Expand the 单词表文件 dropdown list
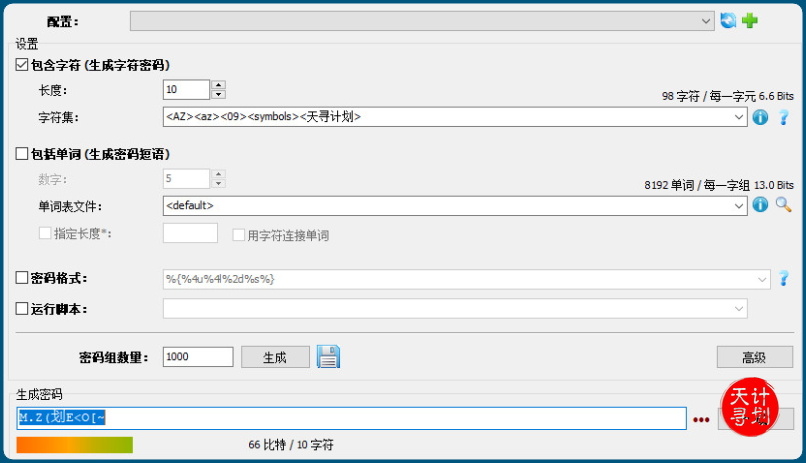 click(739, 205)
